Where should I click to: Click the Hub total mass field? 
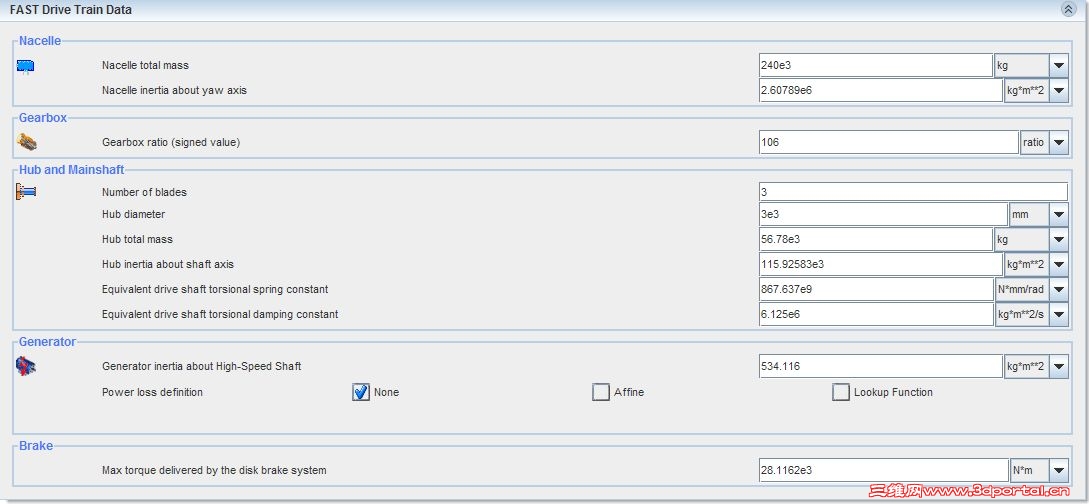tap(876, 240)
